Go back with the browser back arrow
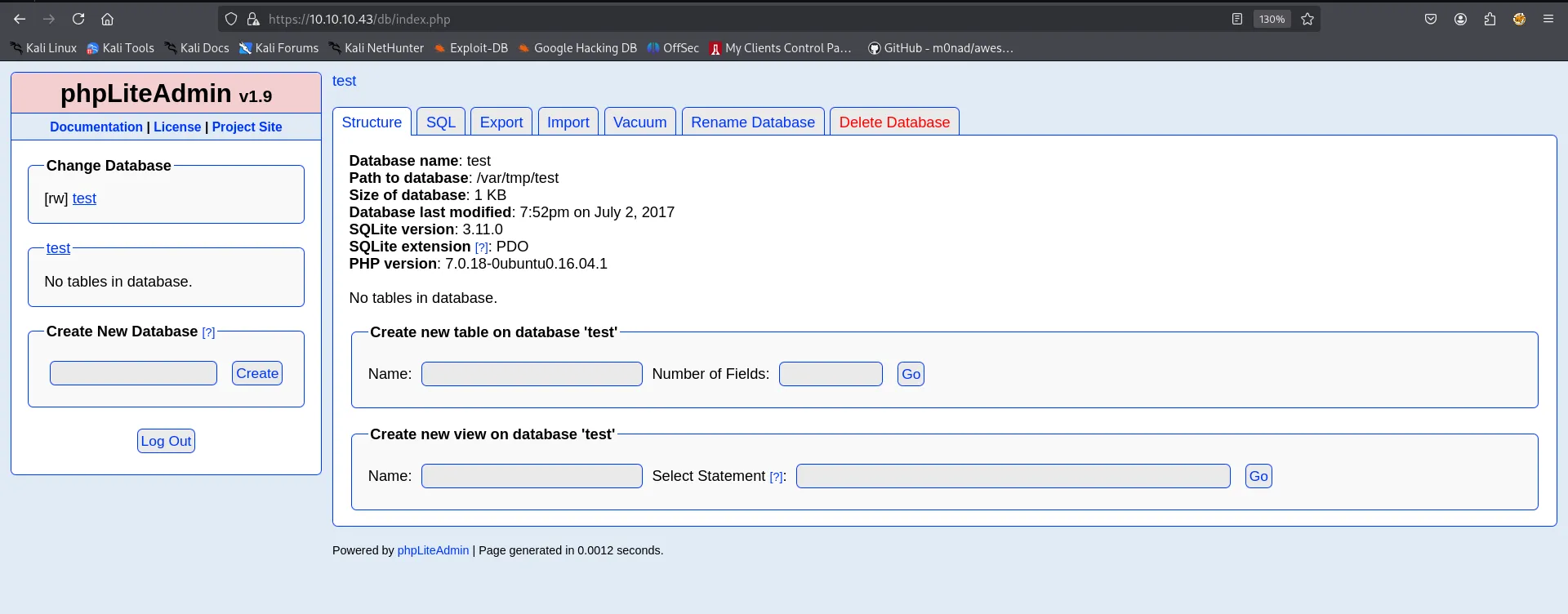Screen dimensions: 1568x614 pyautogui.click(x=20, y=19)
